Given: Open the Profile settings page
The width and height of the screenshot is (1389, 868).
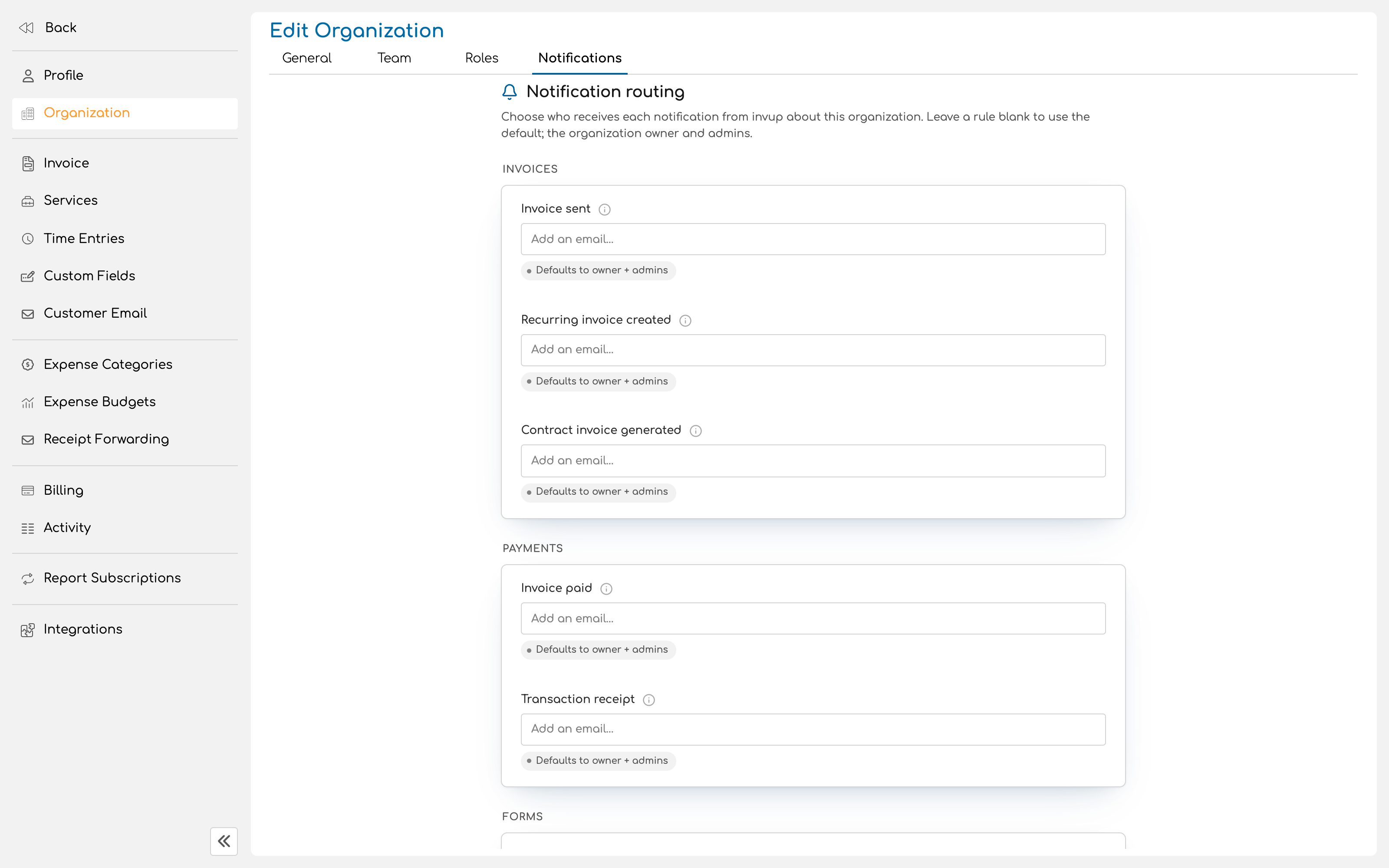Looking at the screenshot, I should pos(125,76).
